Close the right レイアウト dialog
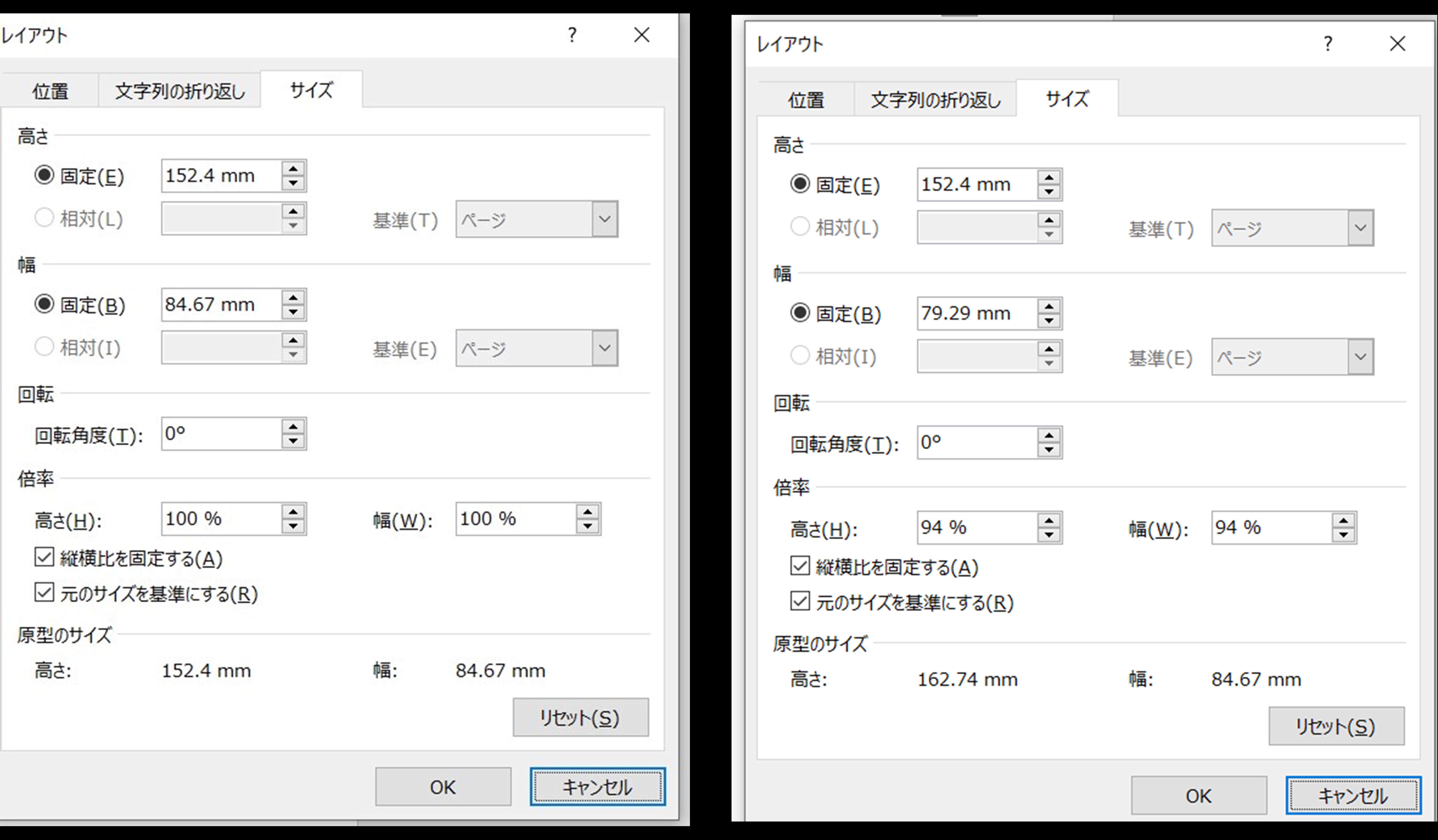Viewport: 1438px width, 840px height. pyautogui.click(x=1398, y=44)
